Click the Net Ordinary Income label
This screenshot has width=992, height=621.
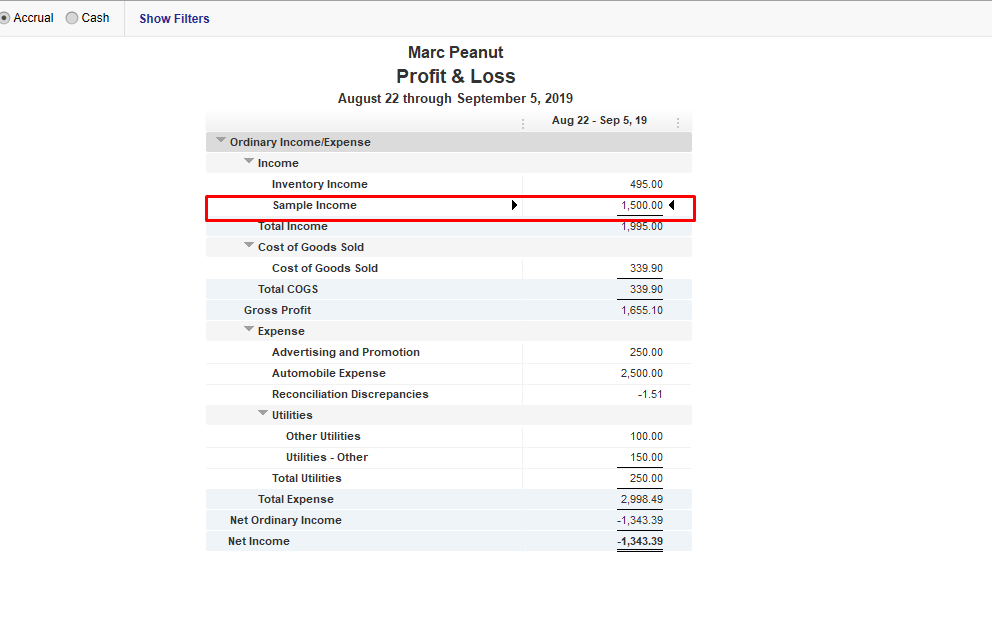coord(285,520)
